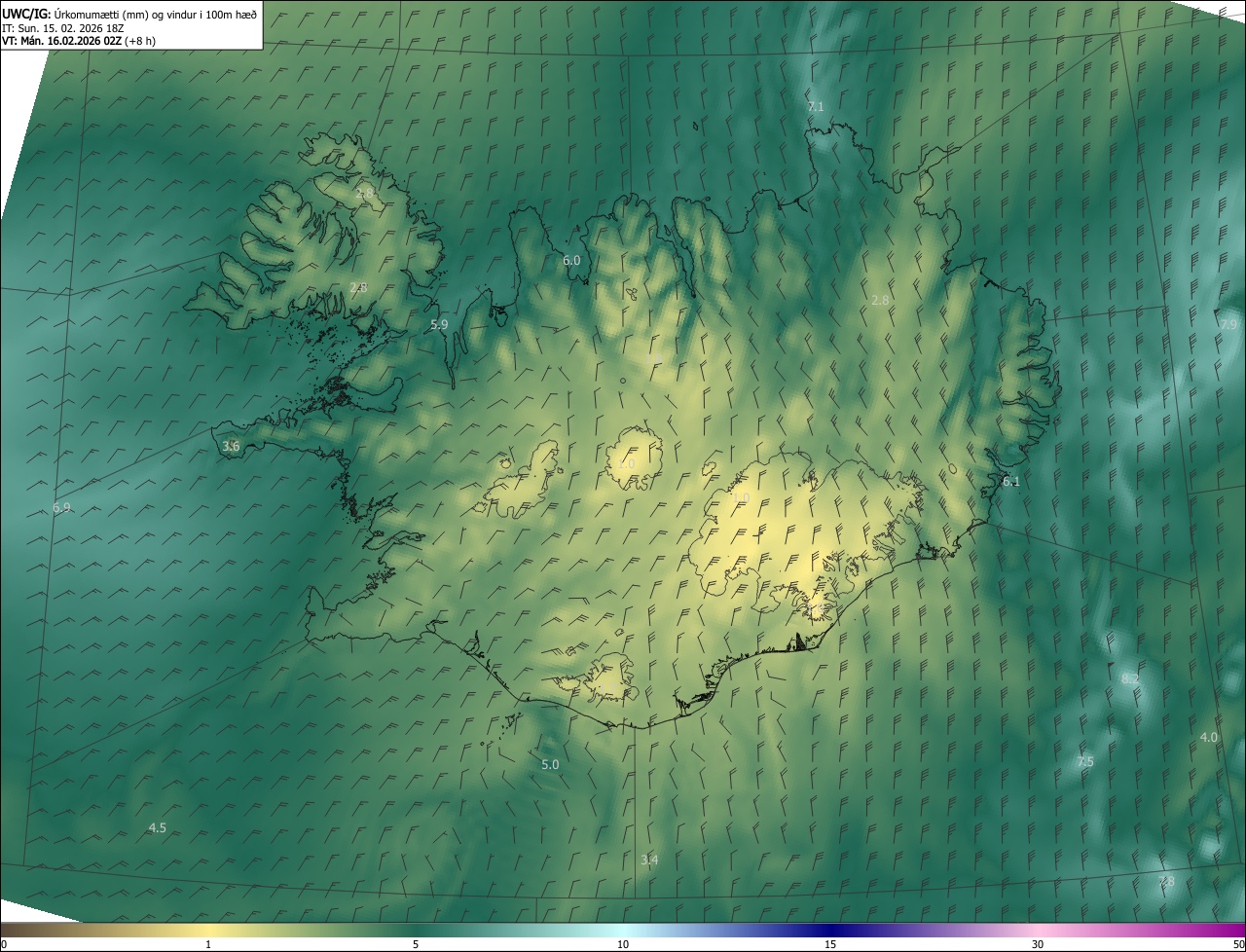
Task: Click the 6.9 value in western ocean
Action: (x=61, y=507)
